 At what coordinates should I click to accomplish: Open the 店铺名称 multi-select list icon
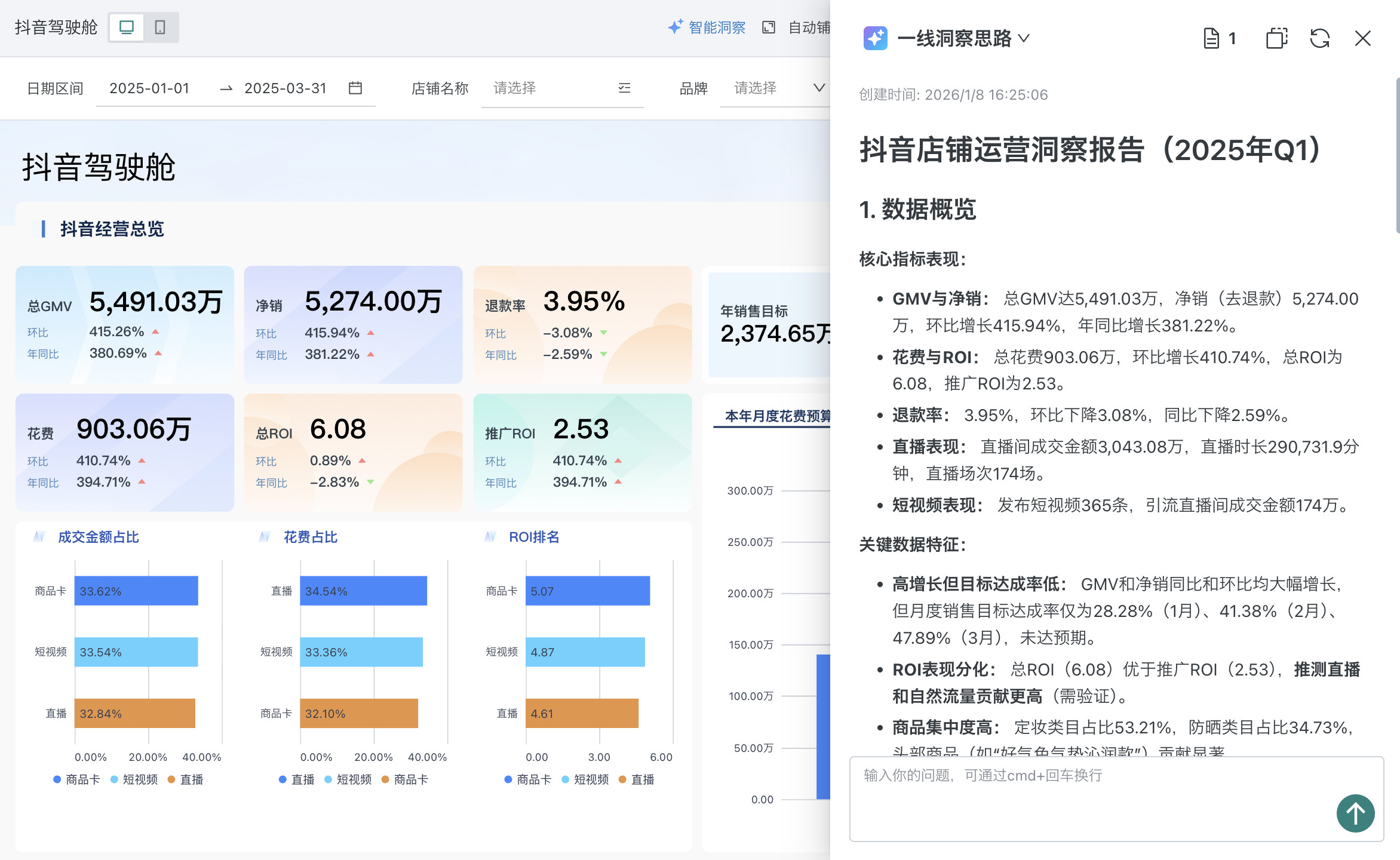coord(624,88)
